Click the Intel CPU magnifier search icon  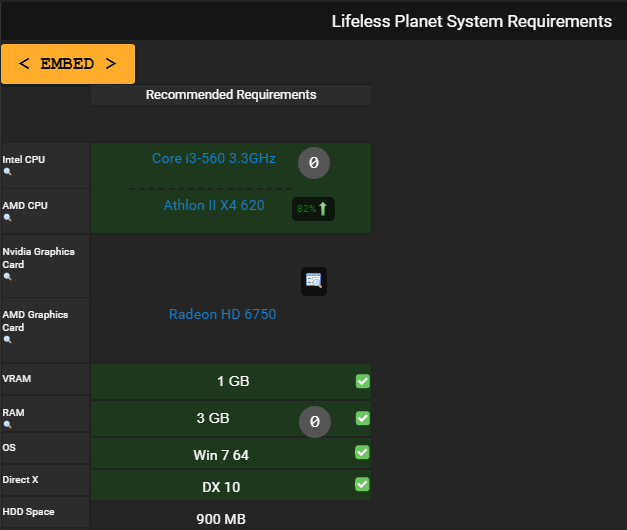(x=7, y=172)
